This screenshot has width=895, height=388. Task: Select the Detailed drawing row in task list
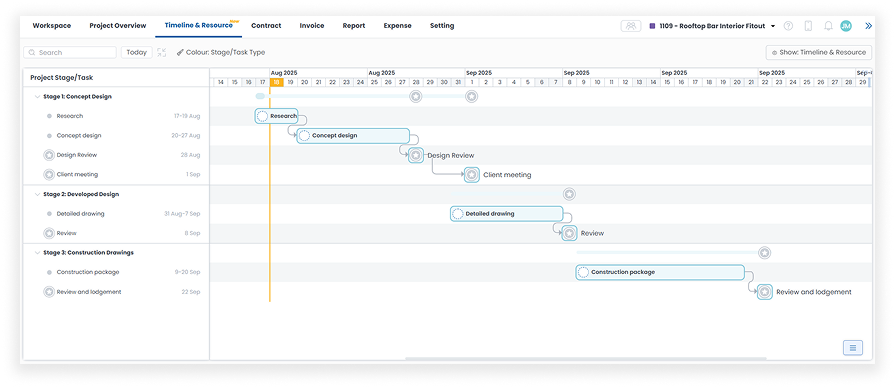coord(116,214)
